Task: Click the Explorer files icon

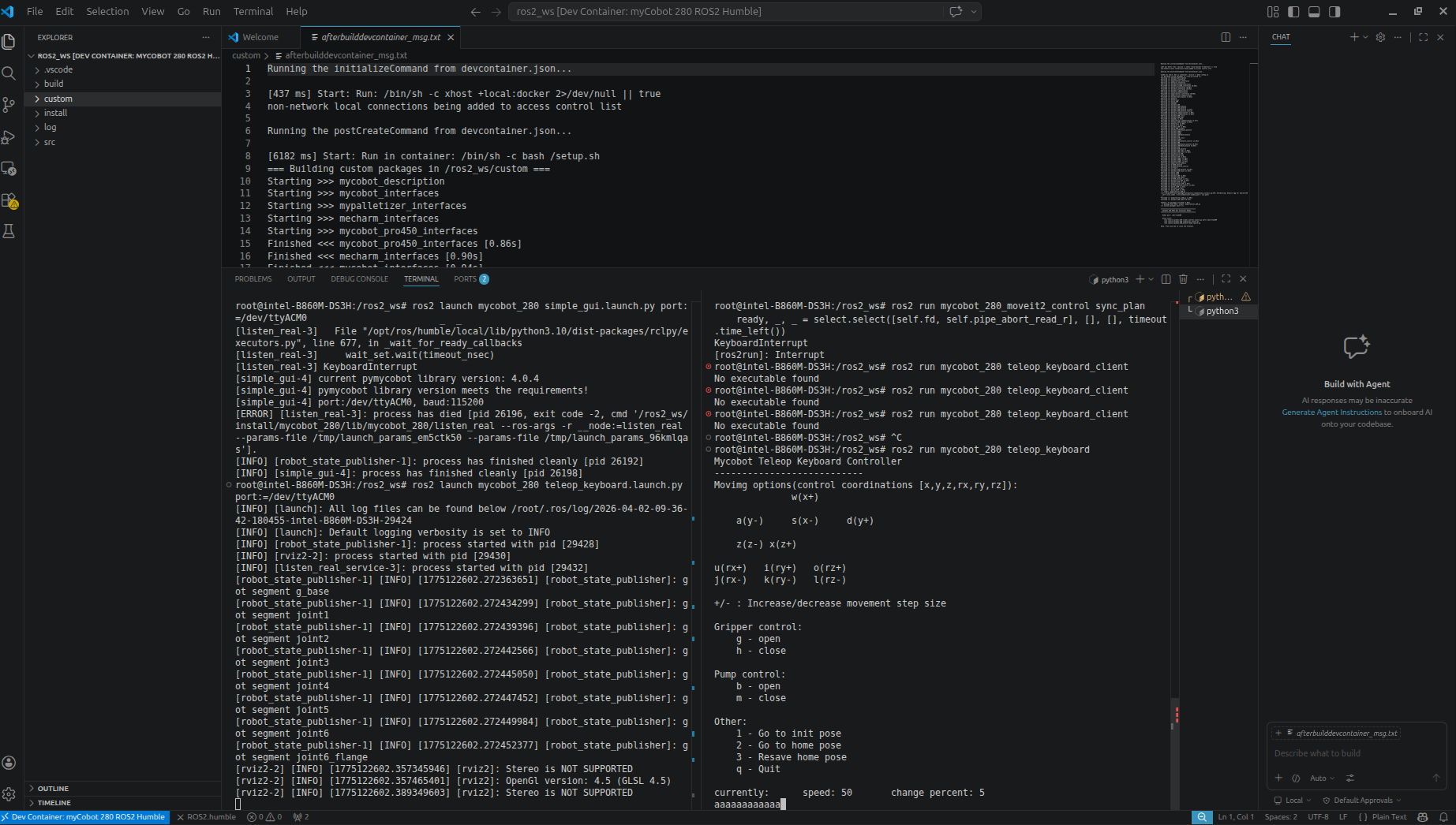Action: point(9,42)
